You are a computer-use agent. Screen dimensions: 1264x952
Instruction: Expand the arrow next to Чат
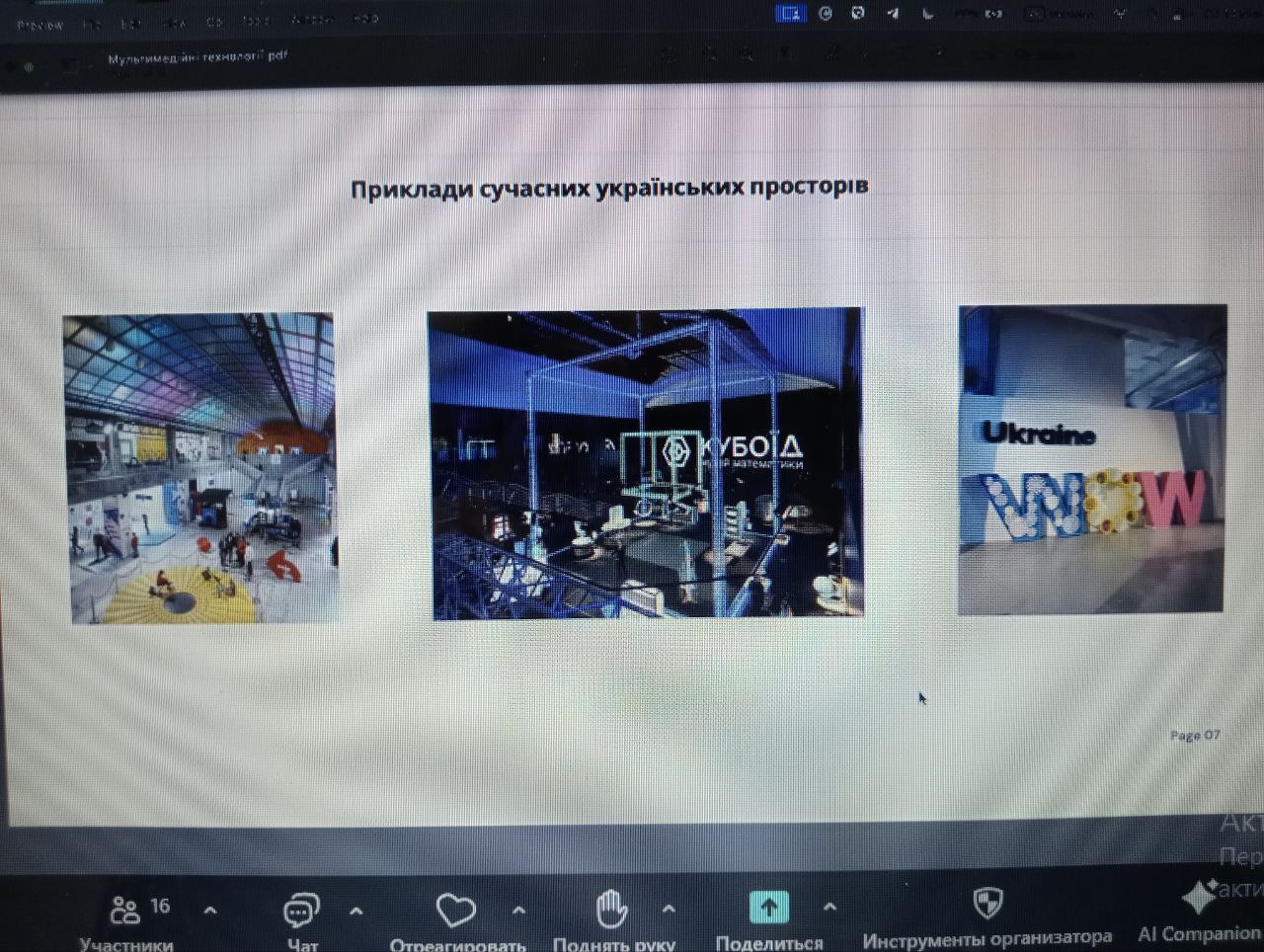[x=355, y=910]
